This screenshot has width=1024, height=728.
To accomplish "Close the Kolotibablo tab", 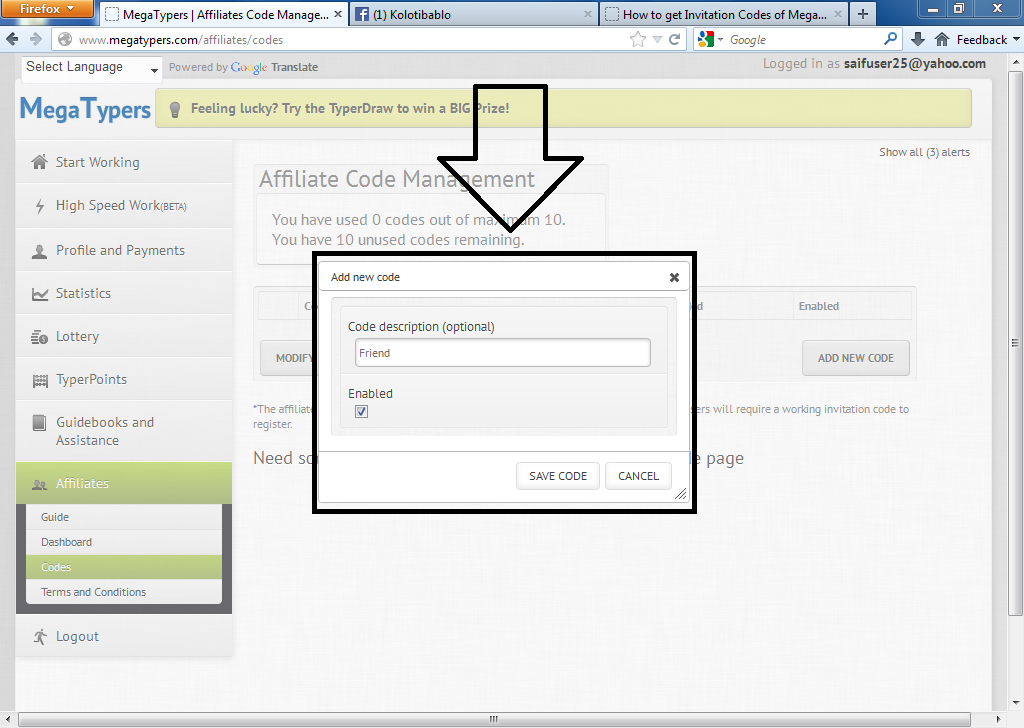I will [x=588, y=14].
